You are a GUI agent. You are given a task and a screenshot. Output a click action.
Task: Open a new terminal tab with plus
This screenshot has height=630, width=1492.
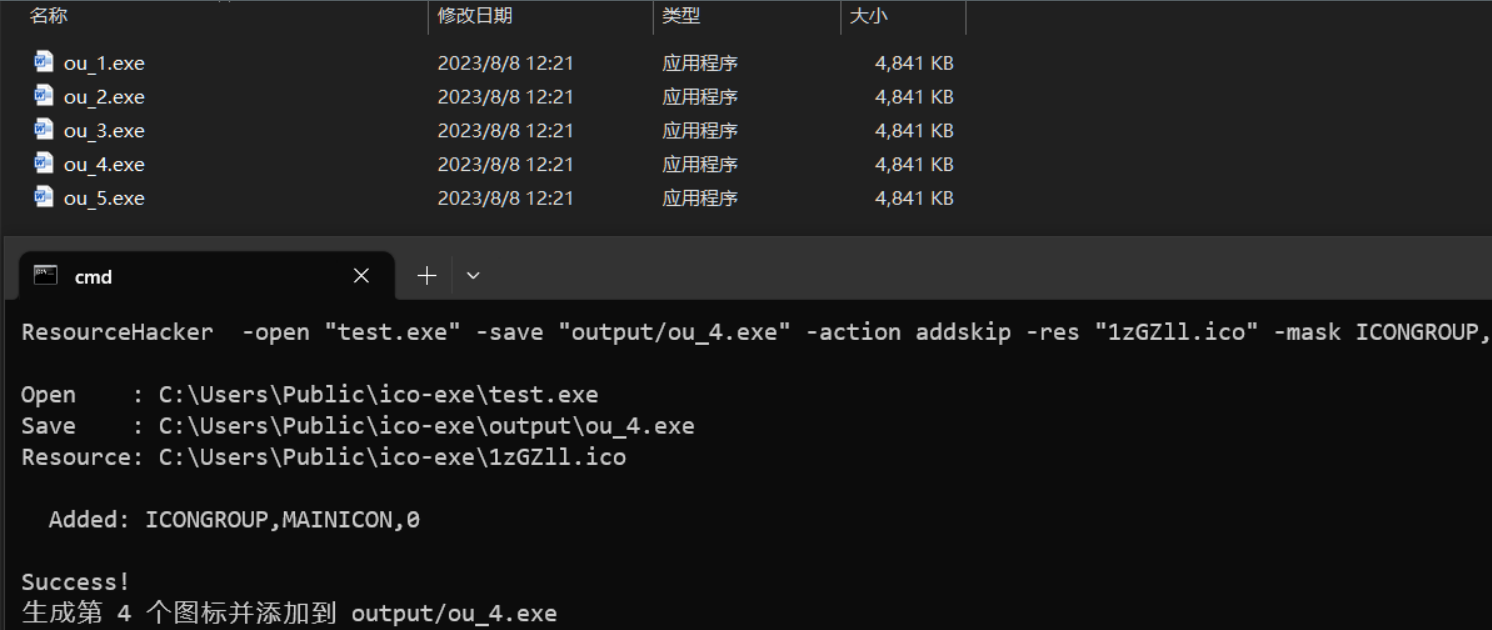point(427,275)
